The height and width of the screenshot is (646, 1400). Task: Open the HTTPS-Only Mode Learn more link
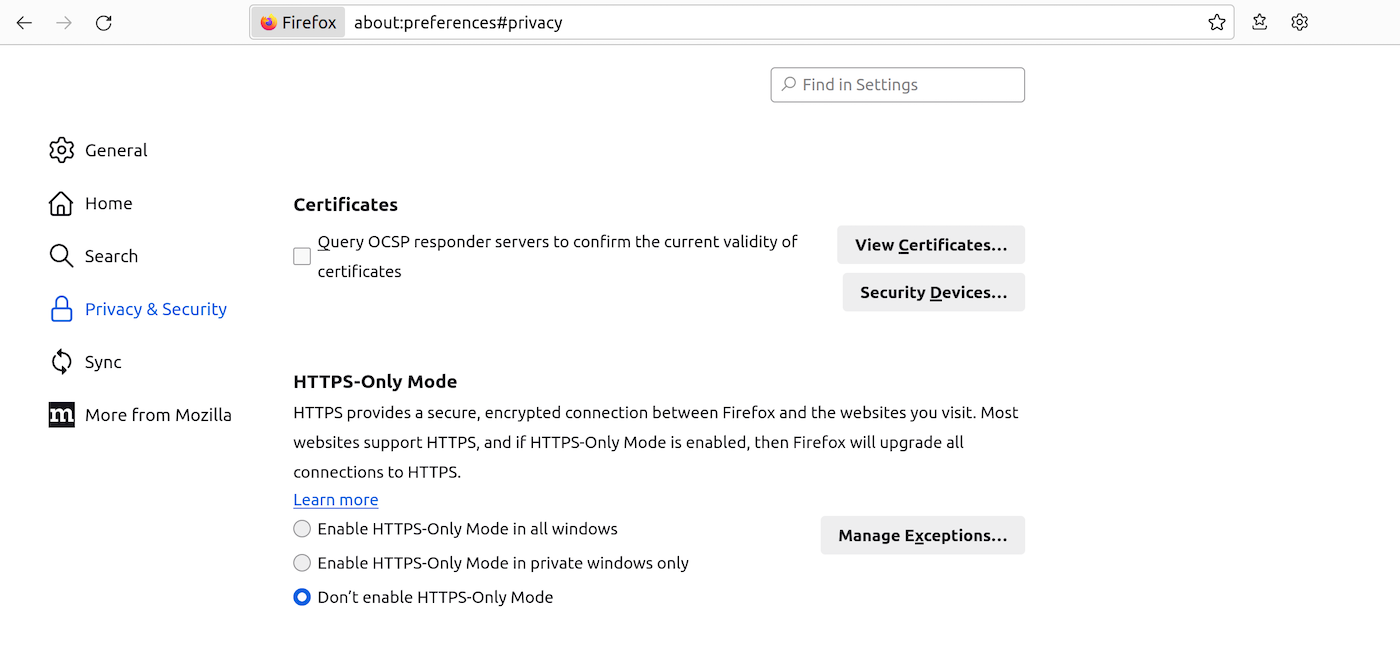click(x=335, y=499)
